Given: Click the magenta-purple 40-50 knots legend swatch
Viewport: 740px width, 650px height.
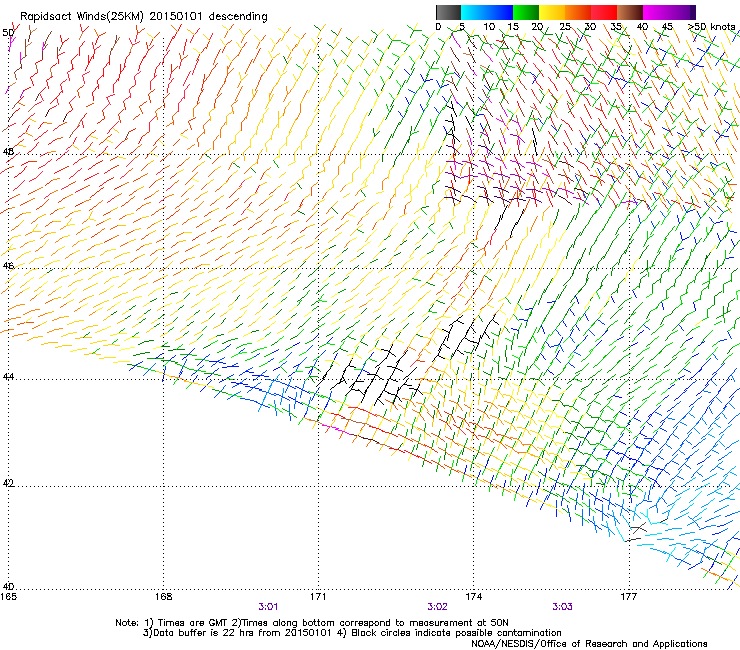Looking at the screenshot, I should [669, 12].
